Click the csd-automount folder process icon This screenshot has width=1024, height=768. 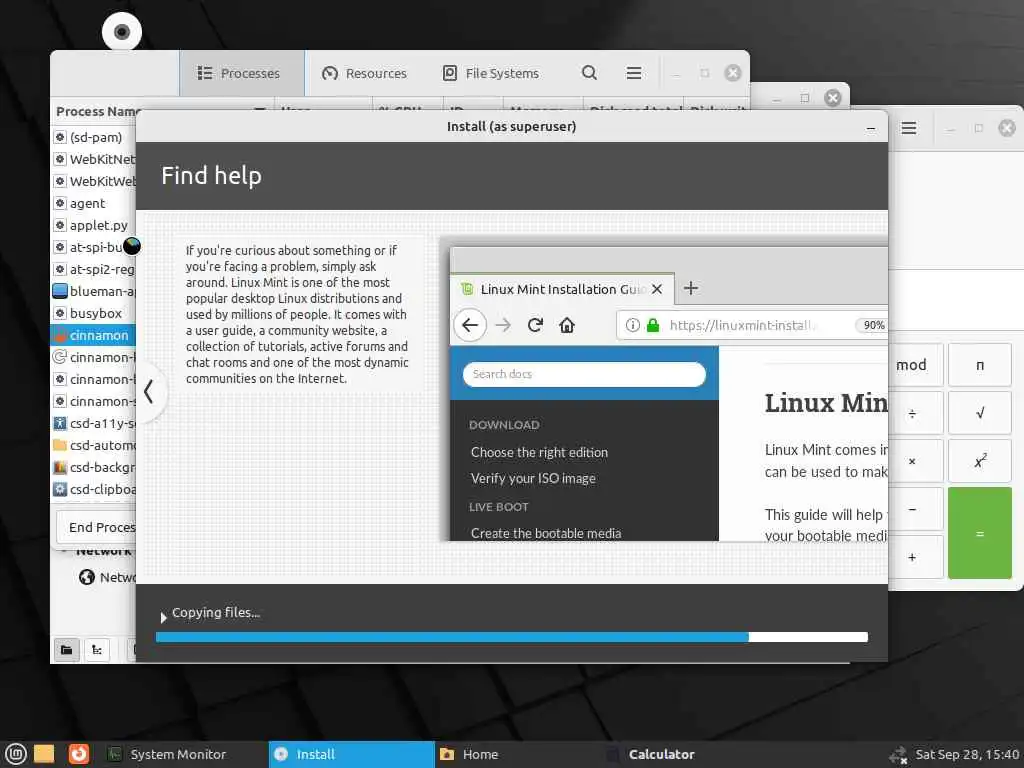[x=60, y=445]
